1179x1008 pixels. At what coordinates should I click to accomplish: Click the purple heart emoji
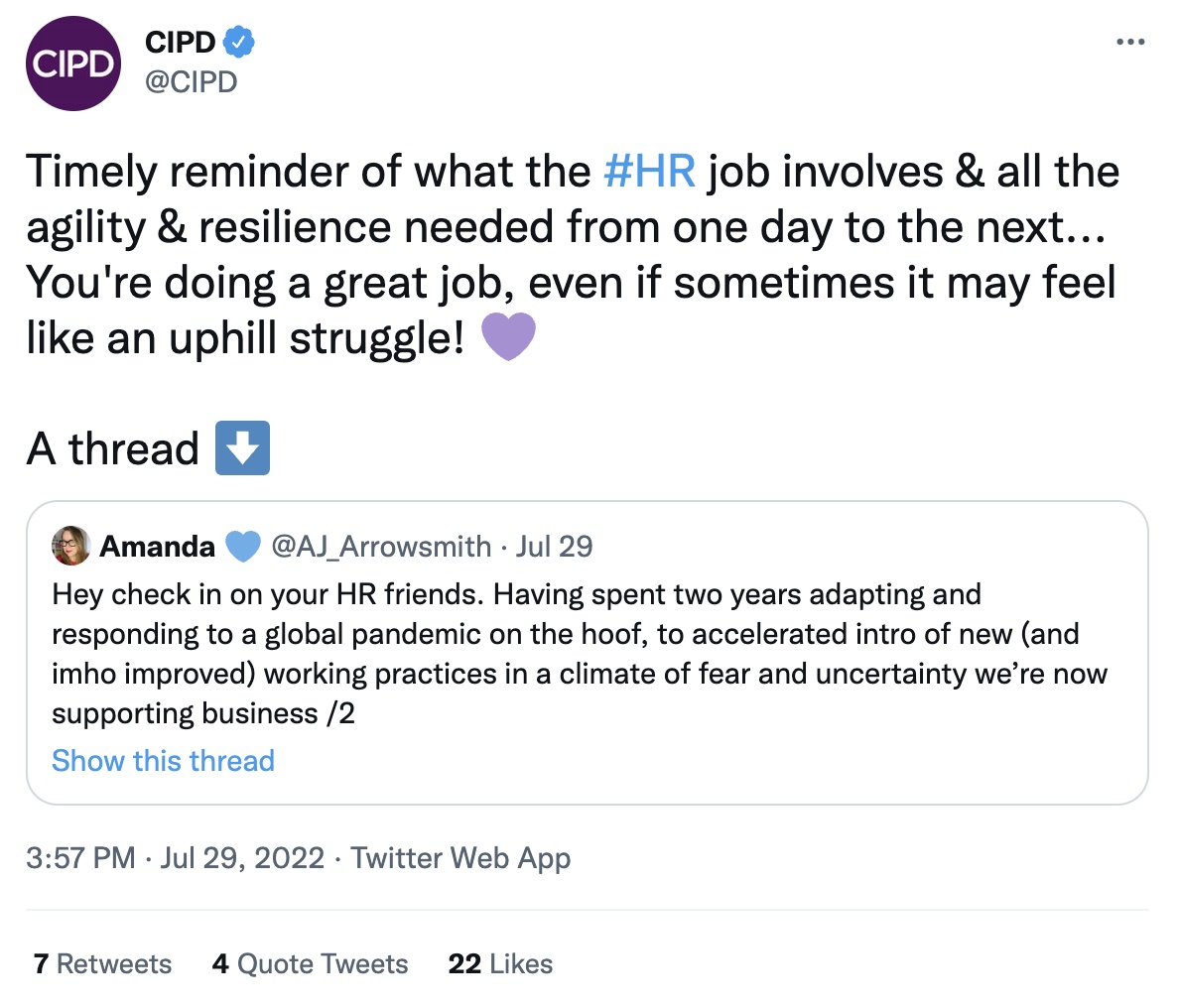[508, 337]
